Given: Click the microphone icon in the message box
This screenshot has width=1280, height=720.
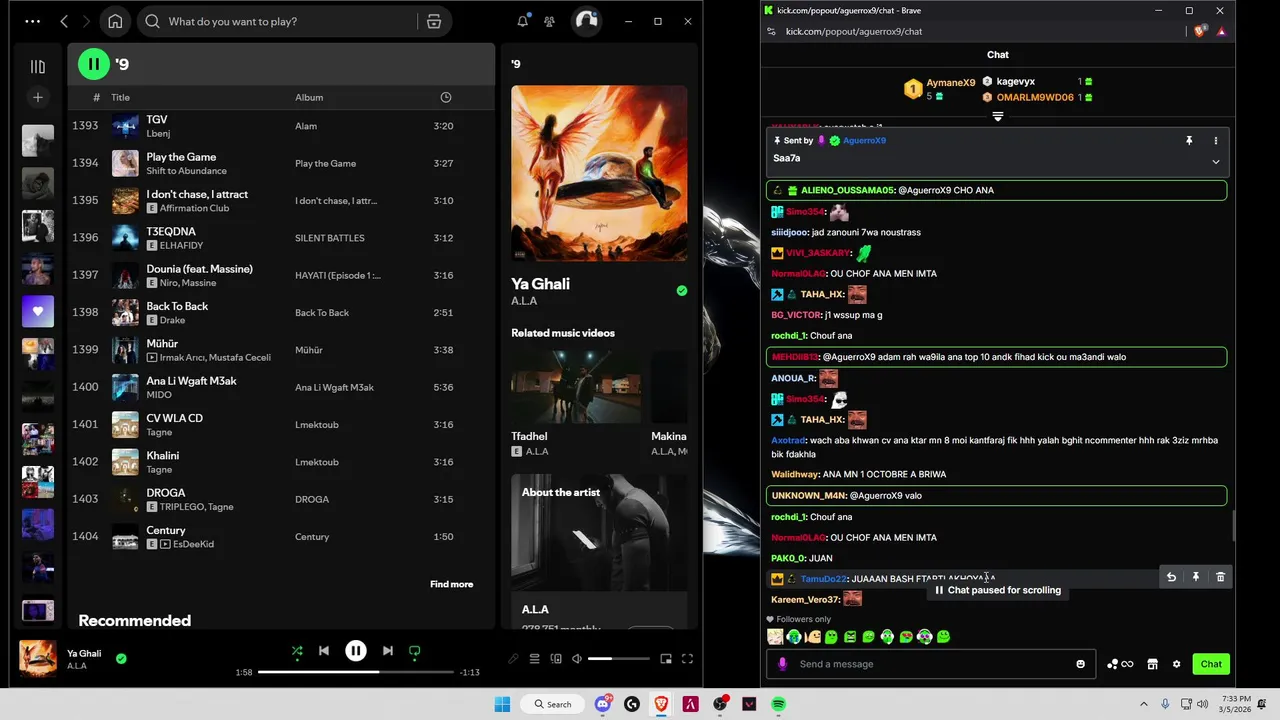Looking at the screenshot, I should (782, 664).
